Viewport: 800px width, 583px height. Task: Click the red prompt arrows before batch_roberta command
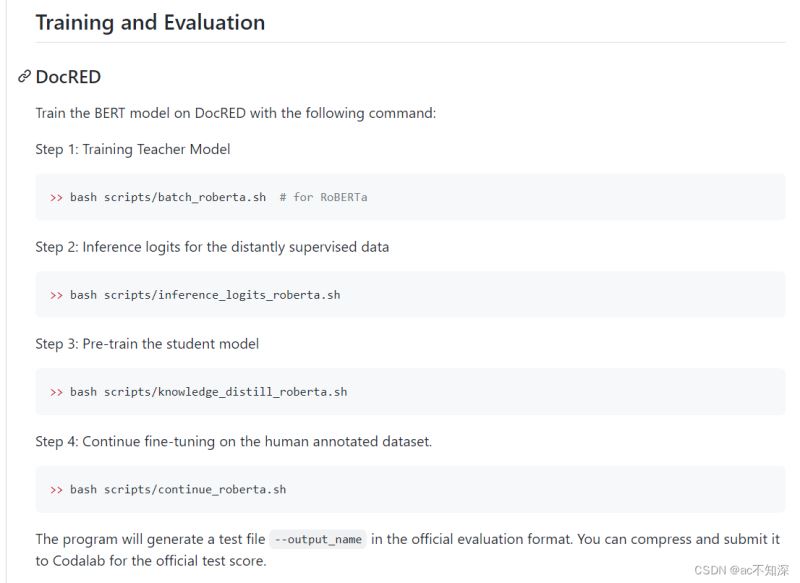[56, 197]
